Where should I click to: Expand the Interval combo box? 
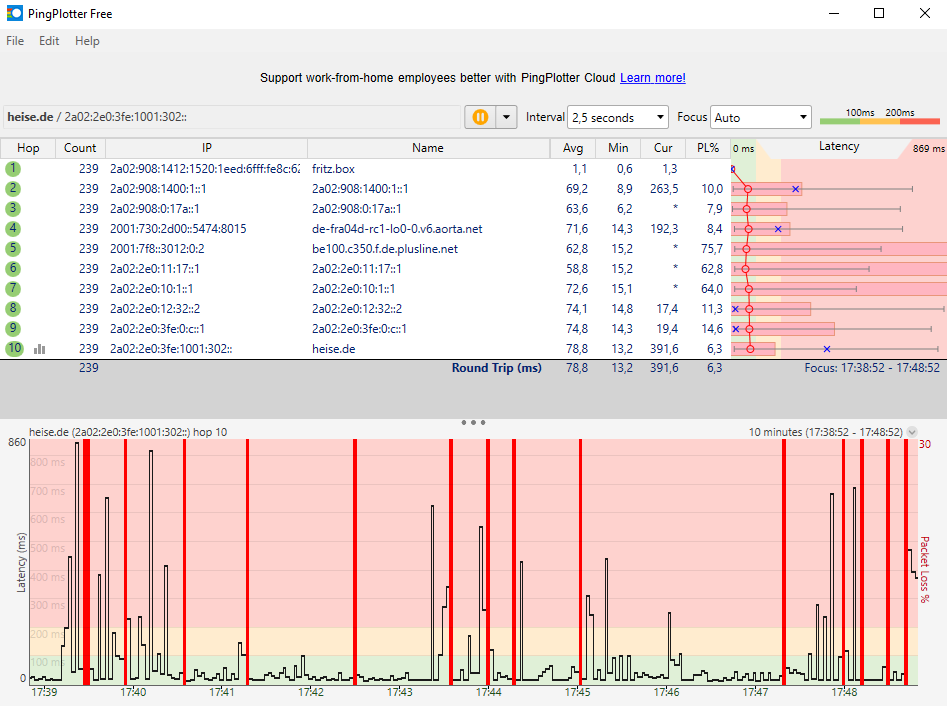click(x=617, y=117)
